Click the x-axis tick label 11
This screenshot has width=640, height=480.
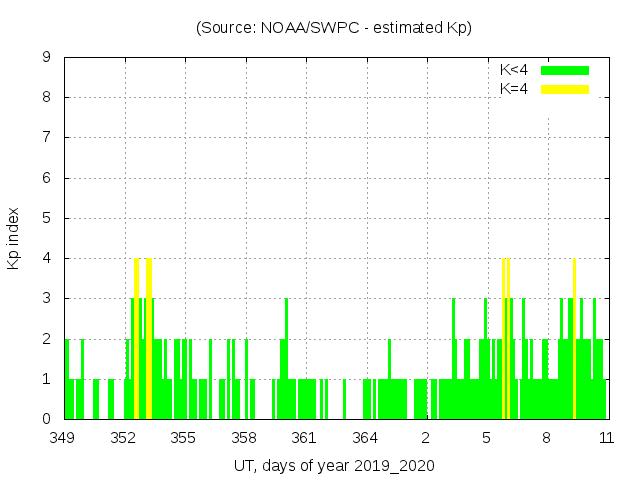click(606, 437)
